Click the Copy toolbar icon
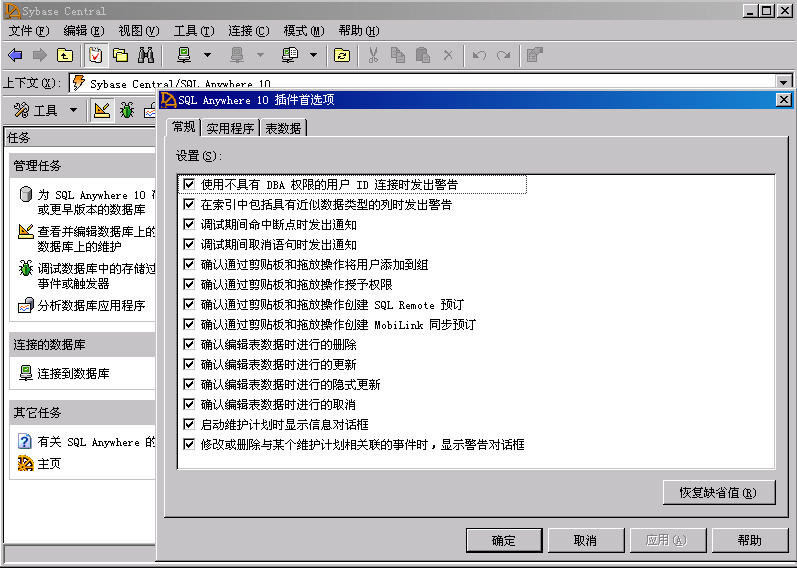The image size is (797, 568). [x=398, y=55]
